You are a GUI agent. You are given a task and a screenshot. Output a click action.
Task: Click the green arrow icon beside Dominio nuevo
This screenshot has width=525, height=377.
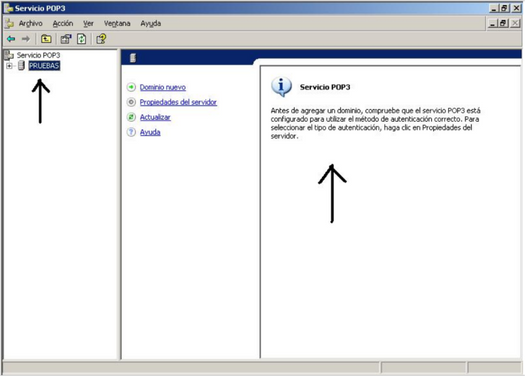click(x=131, y=87)
